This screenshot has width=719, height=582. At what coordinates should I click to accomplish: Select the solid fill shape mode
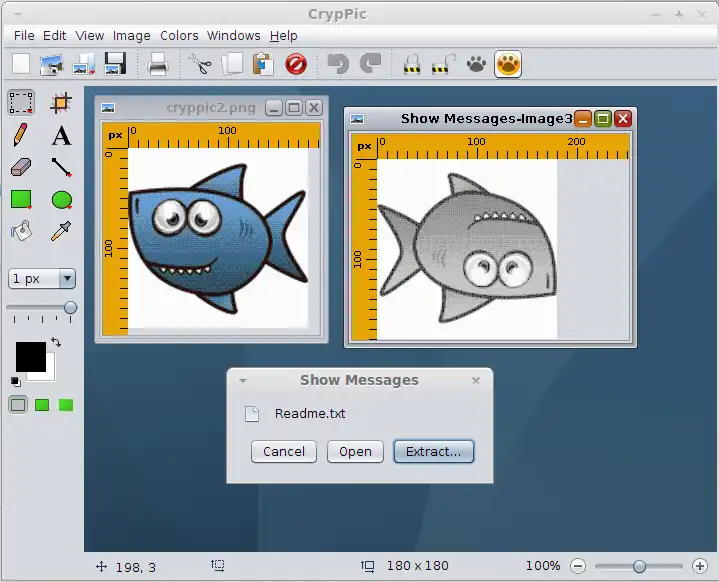point(66,405)
